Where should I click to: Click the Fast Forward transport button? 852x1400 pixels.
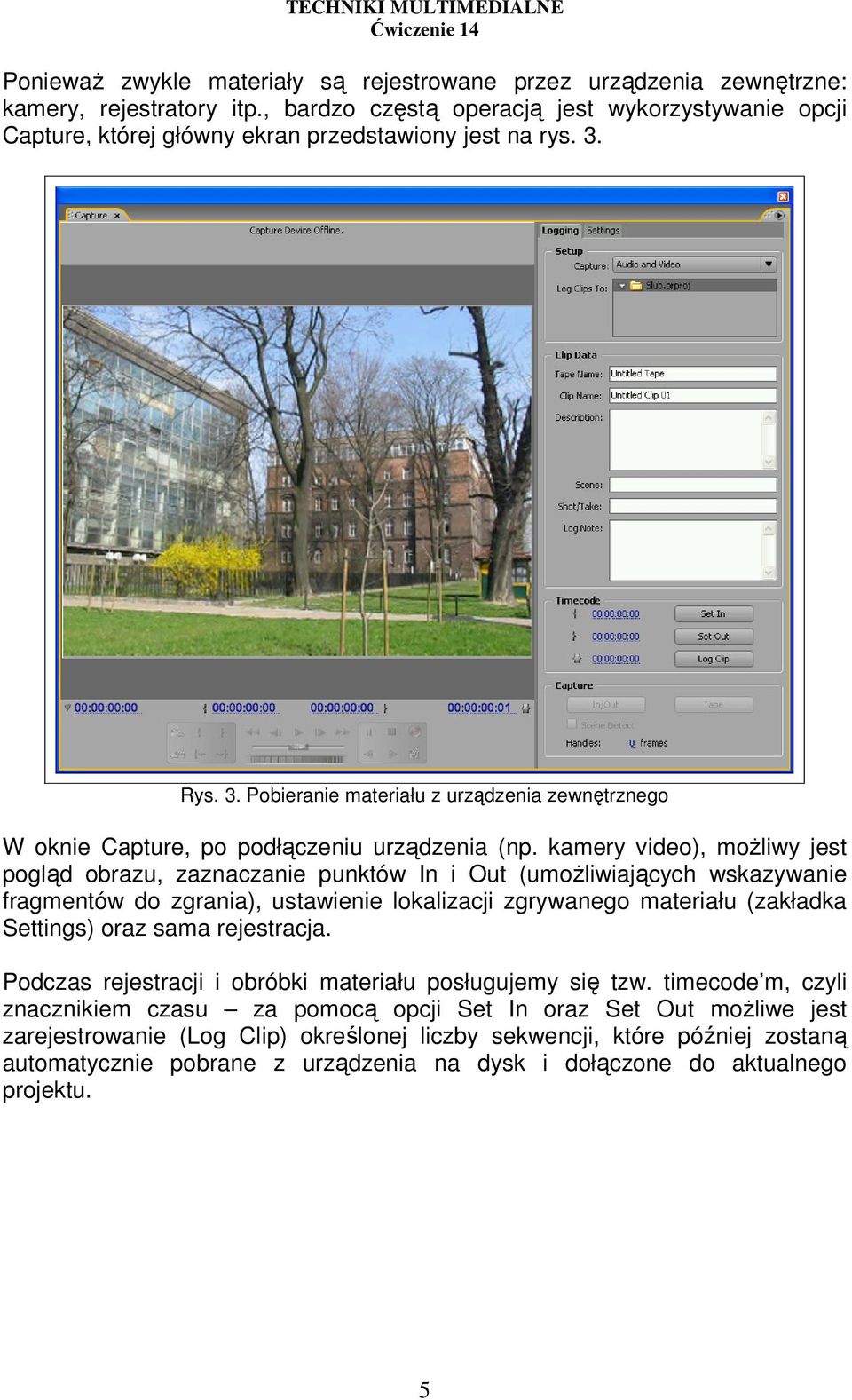point(343,732)
